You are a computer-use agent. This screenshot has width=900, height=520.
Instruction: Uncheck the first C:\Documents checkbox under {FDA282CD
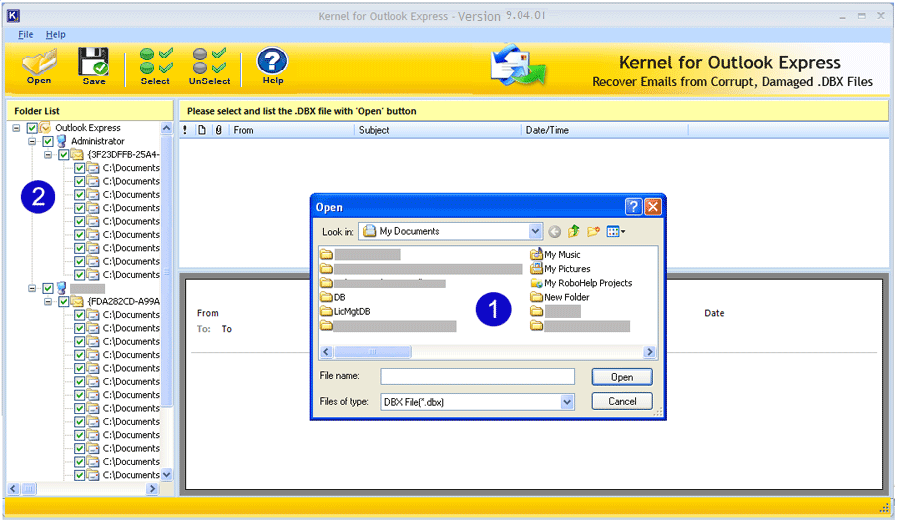point(80,315)
